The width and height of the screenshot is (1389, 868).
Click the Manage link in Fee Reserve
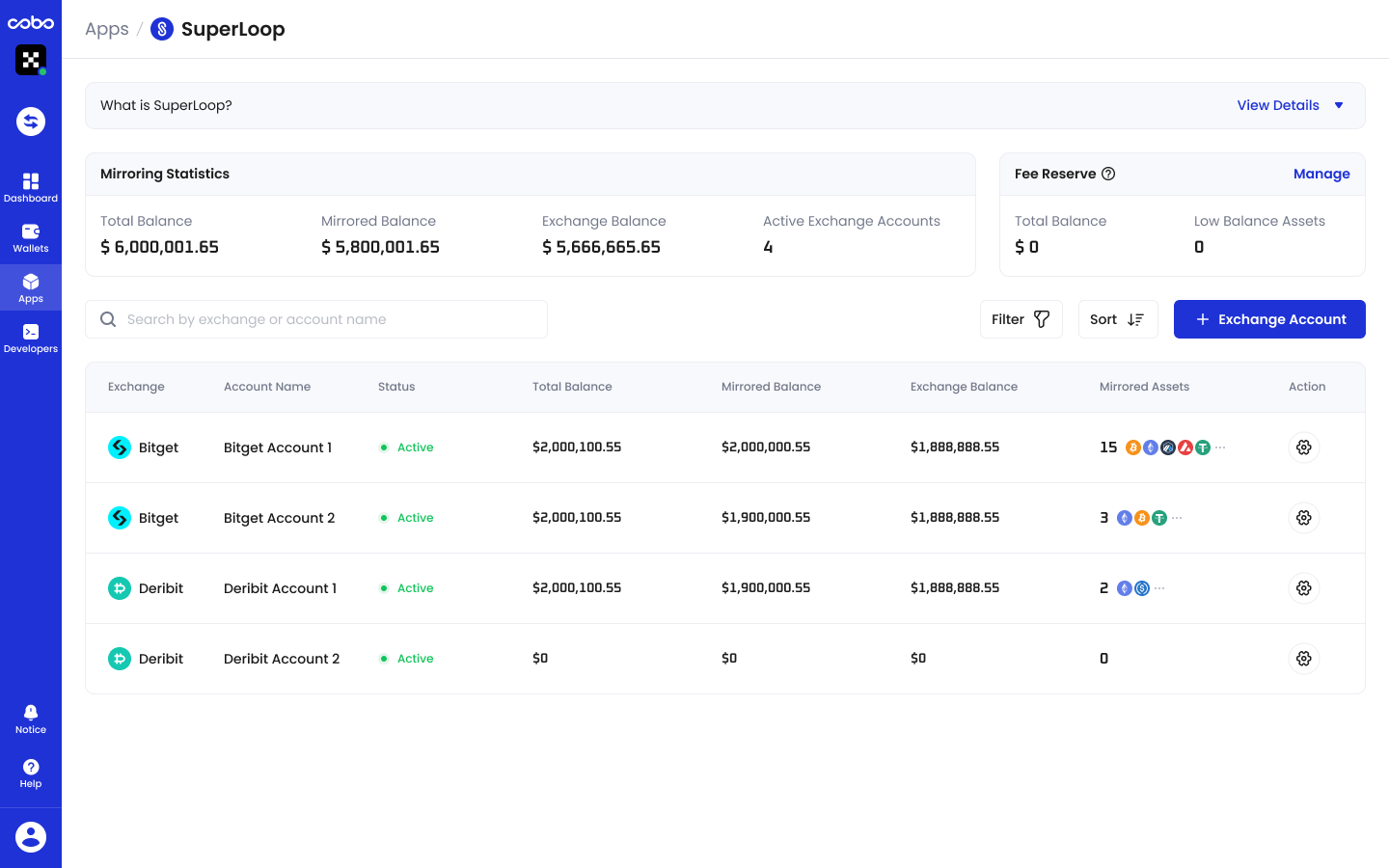pyautogui.click(x=1321, y=174)
